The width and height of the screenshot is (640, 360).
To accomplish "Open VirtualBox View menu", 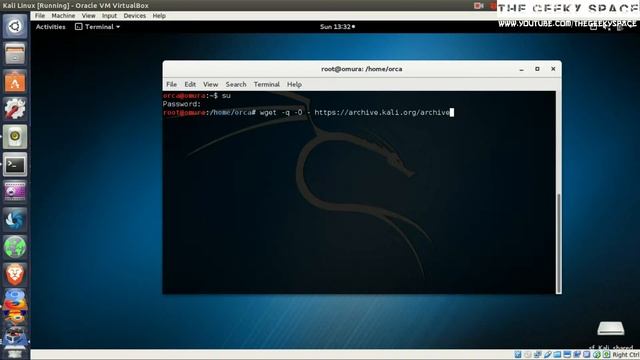I will coord(88,16).
